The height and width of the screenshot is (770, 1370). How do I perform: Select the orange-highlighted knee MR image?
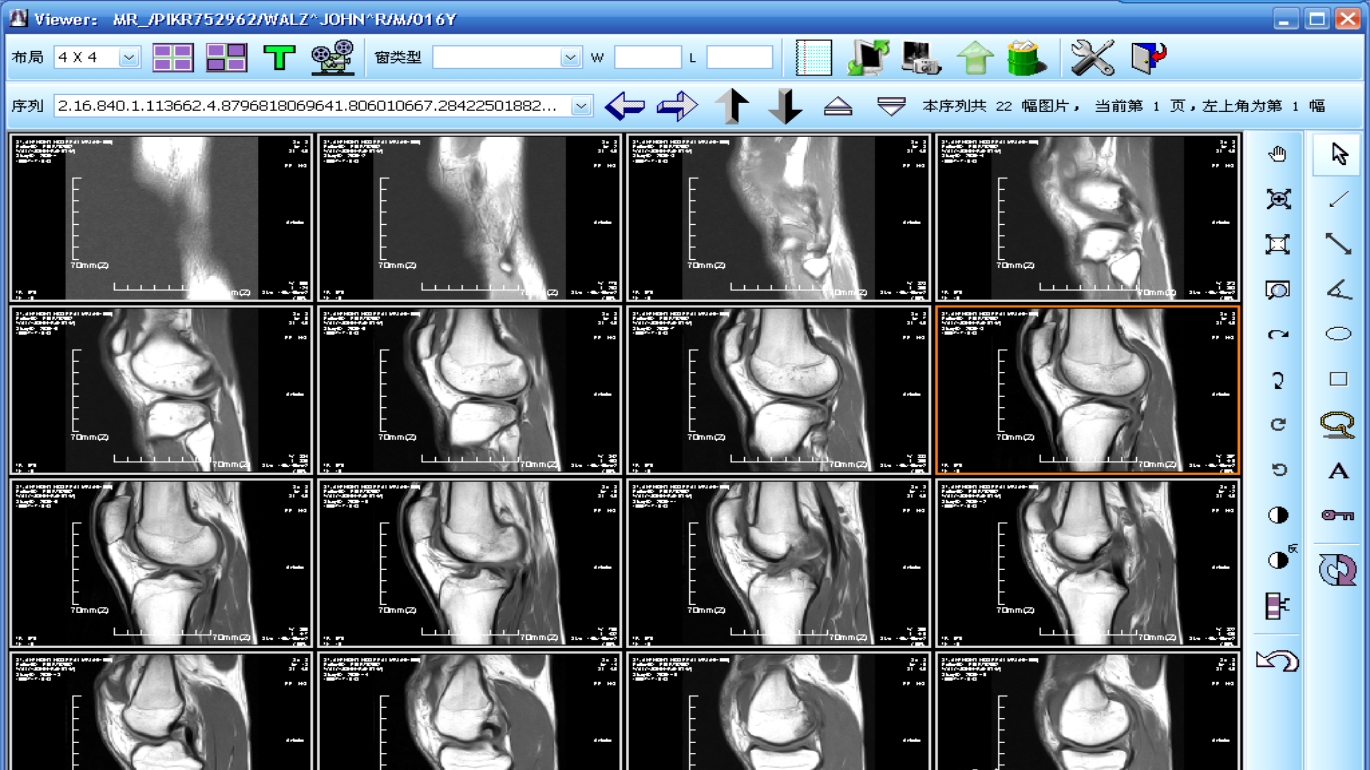(1087, 390)
